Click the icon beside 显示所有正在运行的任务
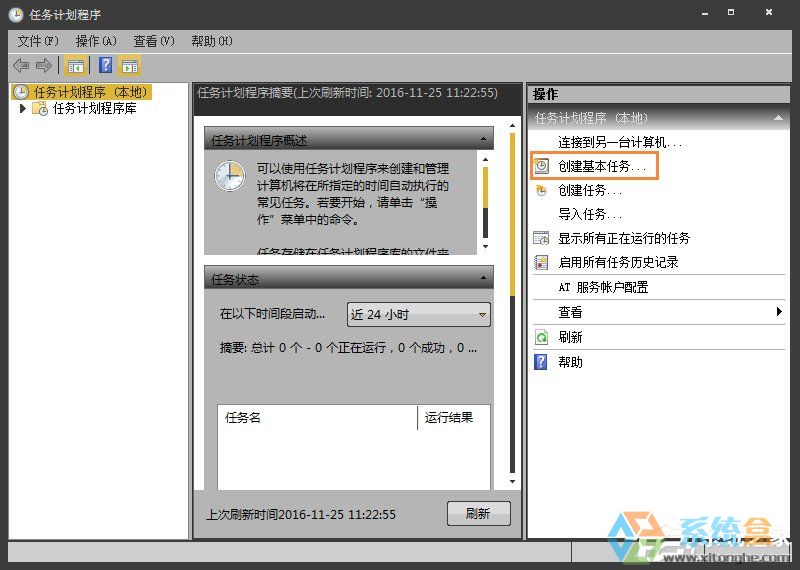This screenshot has height=570, width=800. (541, 238)
